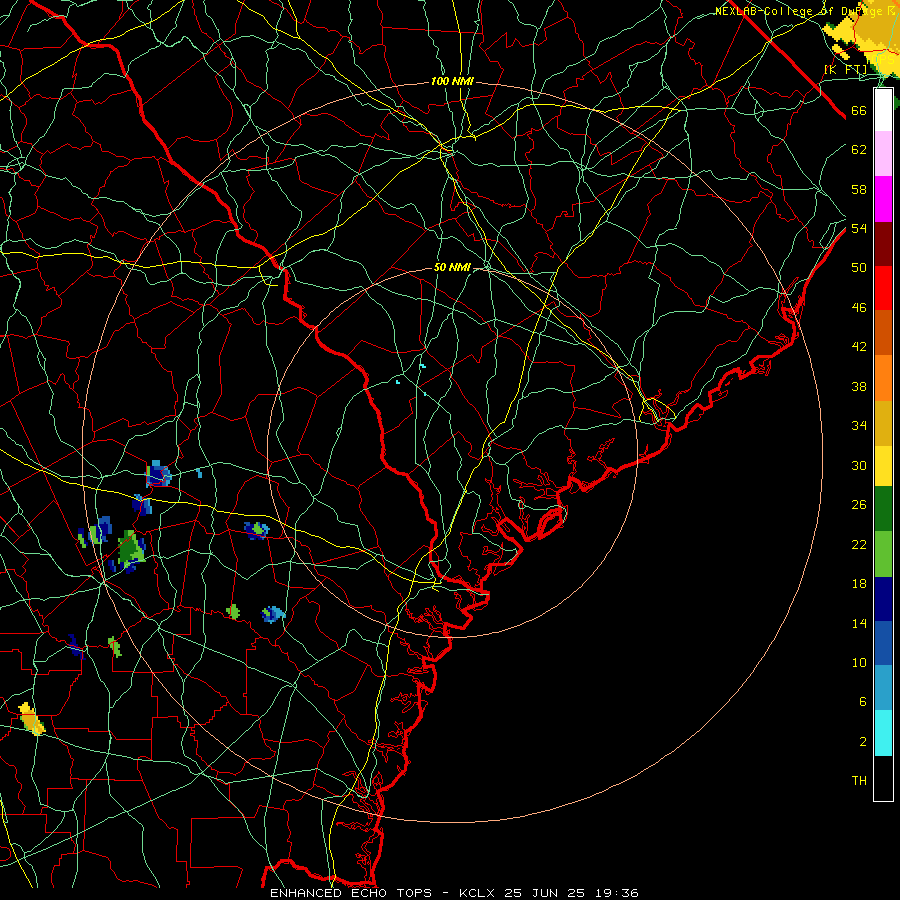Screen dimensions: 900x900
Task: Click the "TH" threshold label
Action: (859, 781)
